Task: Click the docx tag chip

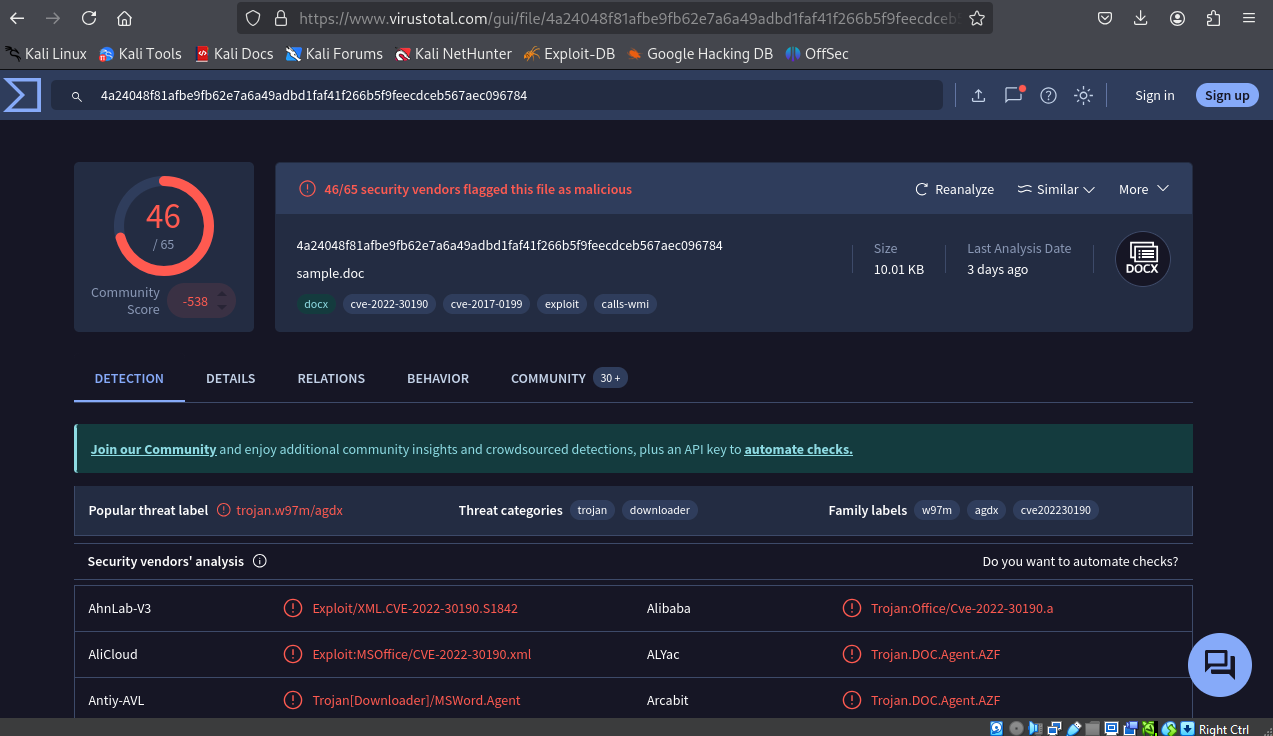Action: point(316,304)
